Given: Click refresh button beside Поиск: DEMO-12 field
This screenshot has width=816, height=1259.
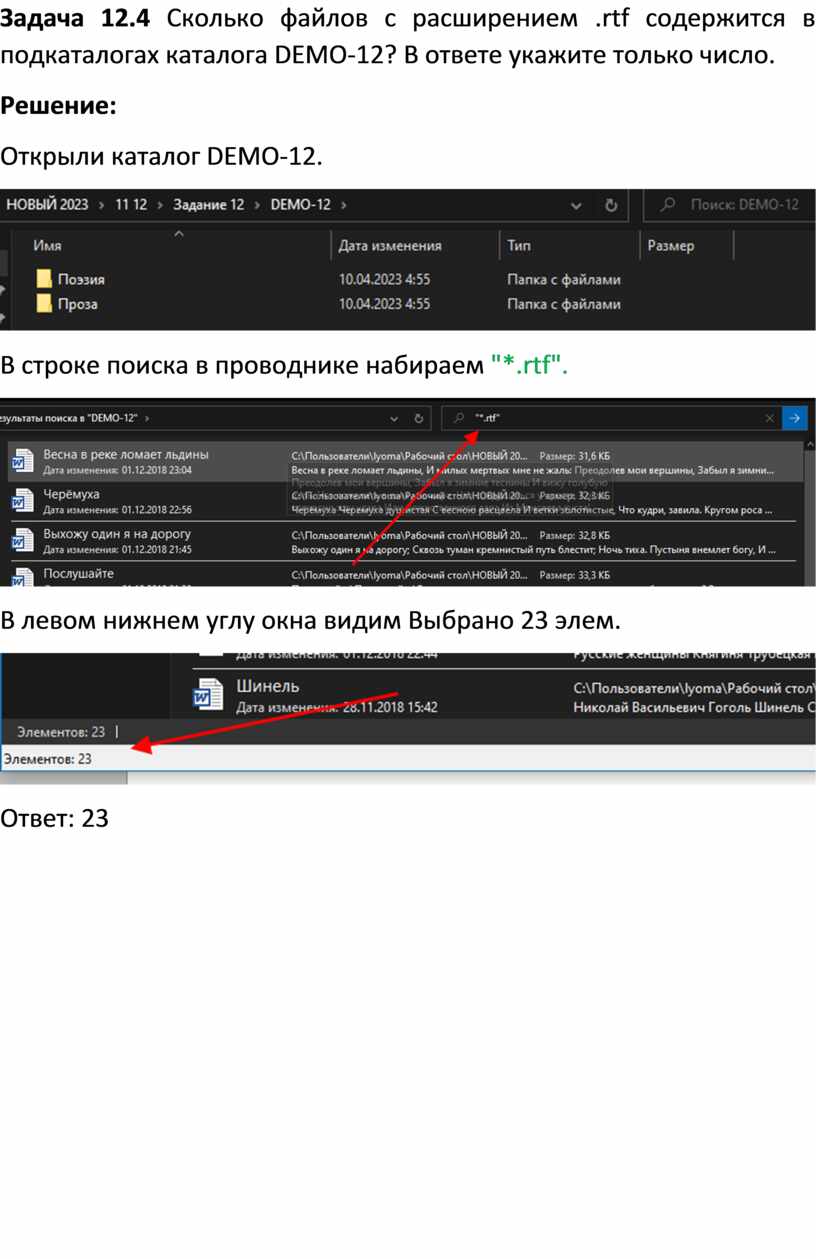Looking at the screenshot, I should (611, 205).
